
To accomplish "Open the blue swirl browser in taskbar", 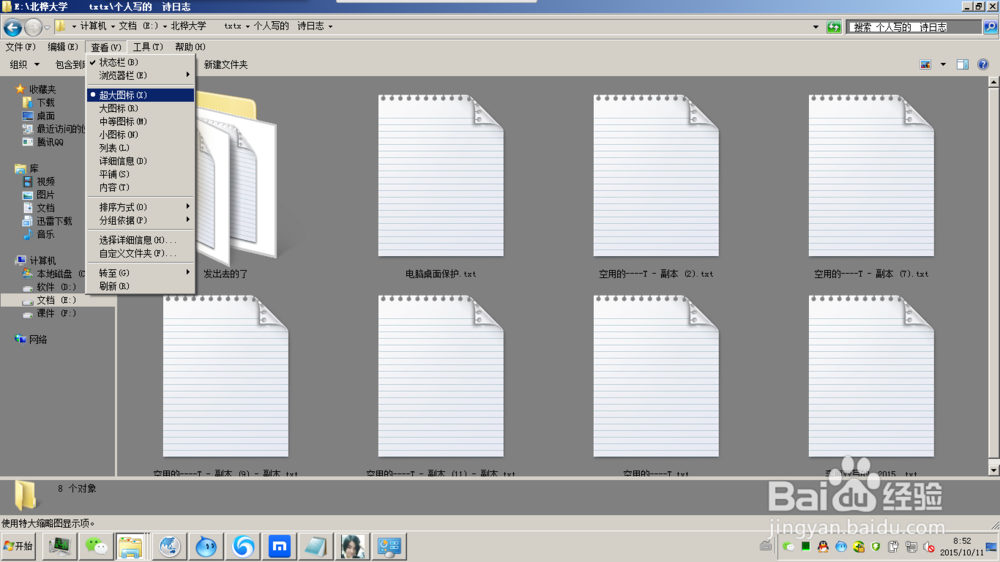I will point(243,547).
